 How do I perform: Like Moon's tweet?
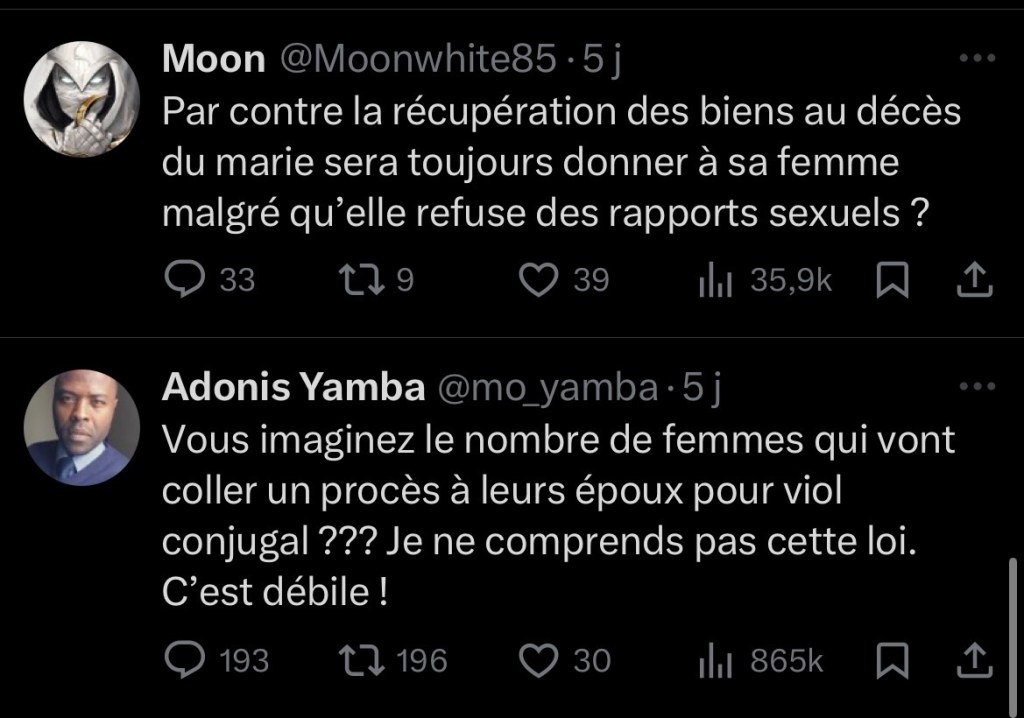[541, 281]
